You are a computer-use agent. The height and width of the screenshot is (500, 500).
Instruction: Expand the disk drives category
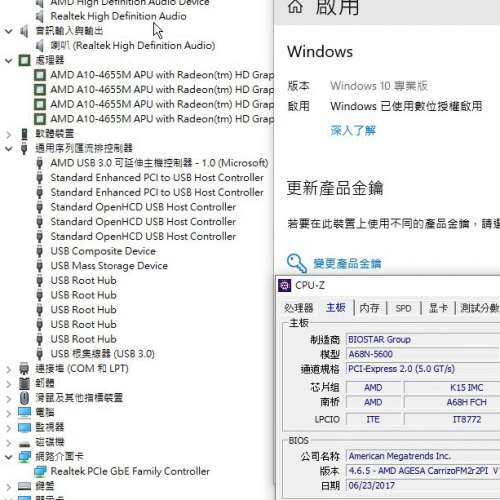click(x=9, y=442)
